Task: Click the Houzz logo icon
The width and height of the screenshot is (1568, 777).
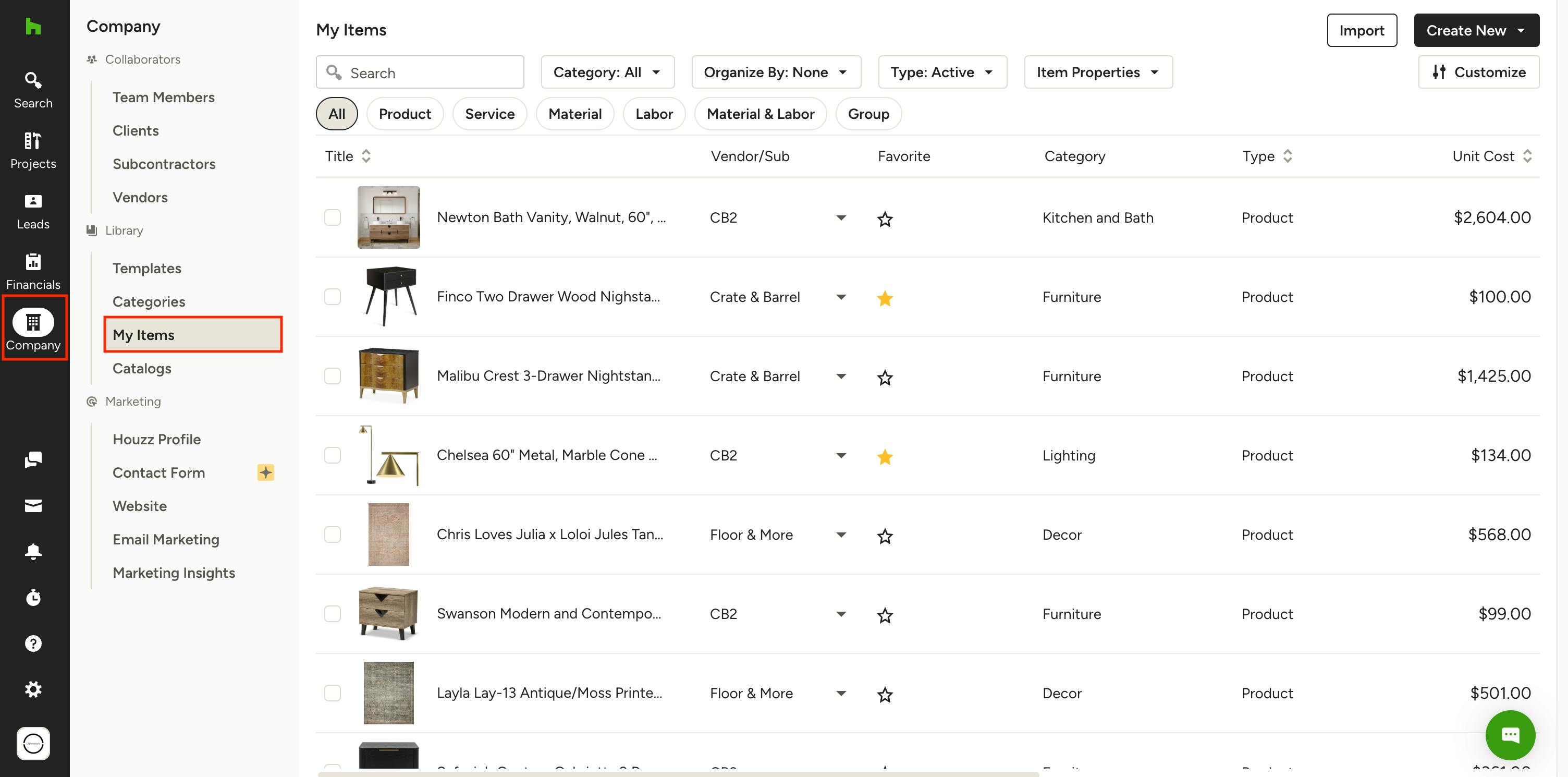Action: click(x=33, y=26)
